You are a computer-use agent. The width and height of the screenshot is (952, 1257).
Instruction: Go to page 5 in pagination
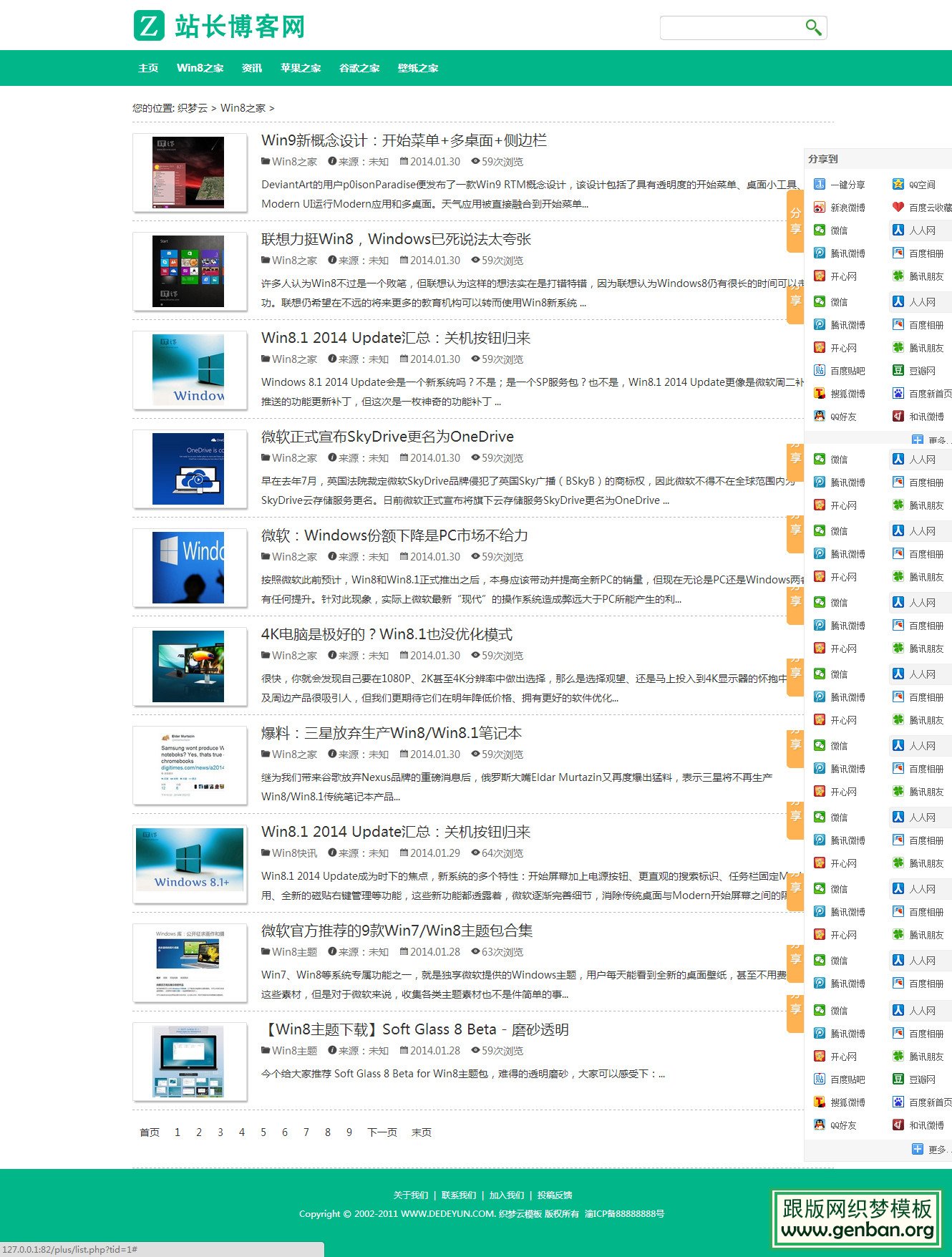click(263, 1132)
